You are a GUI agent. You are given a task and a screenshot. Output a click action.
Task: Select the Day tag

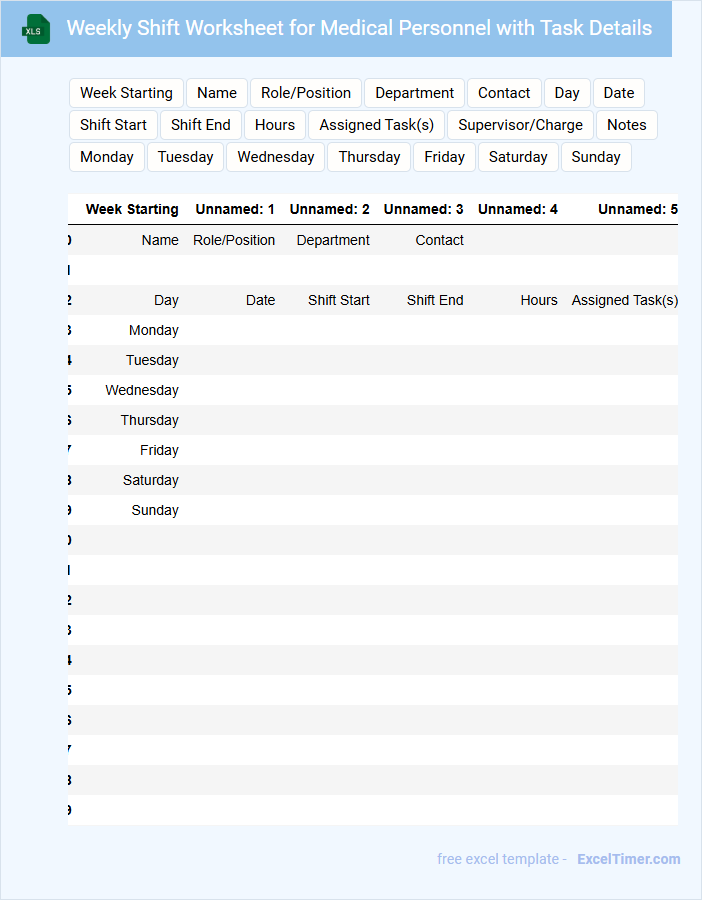tap(567, 93)
